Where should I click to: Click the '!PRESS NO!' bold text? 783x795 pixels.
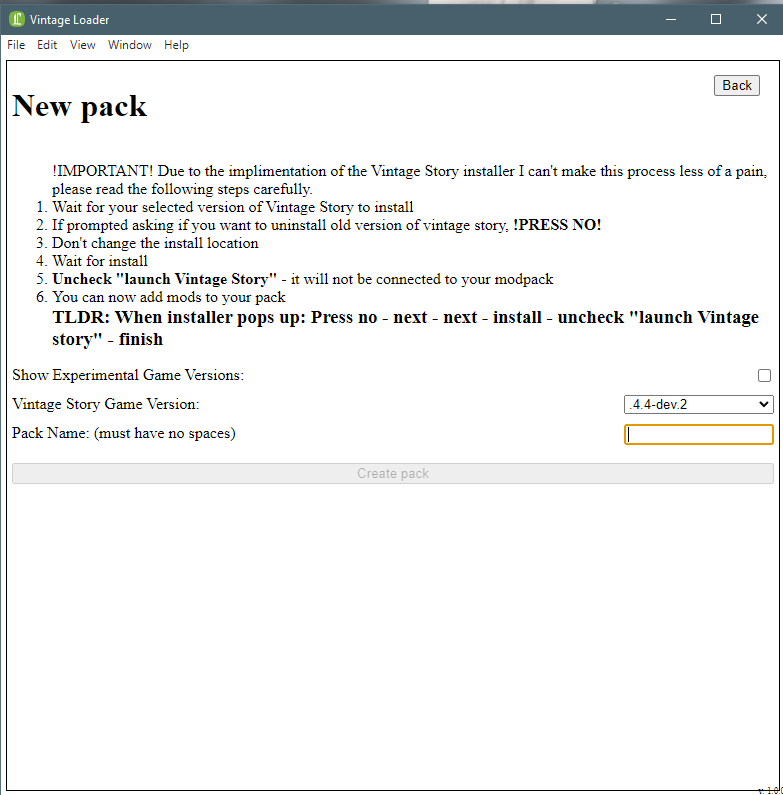(557, 225)
